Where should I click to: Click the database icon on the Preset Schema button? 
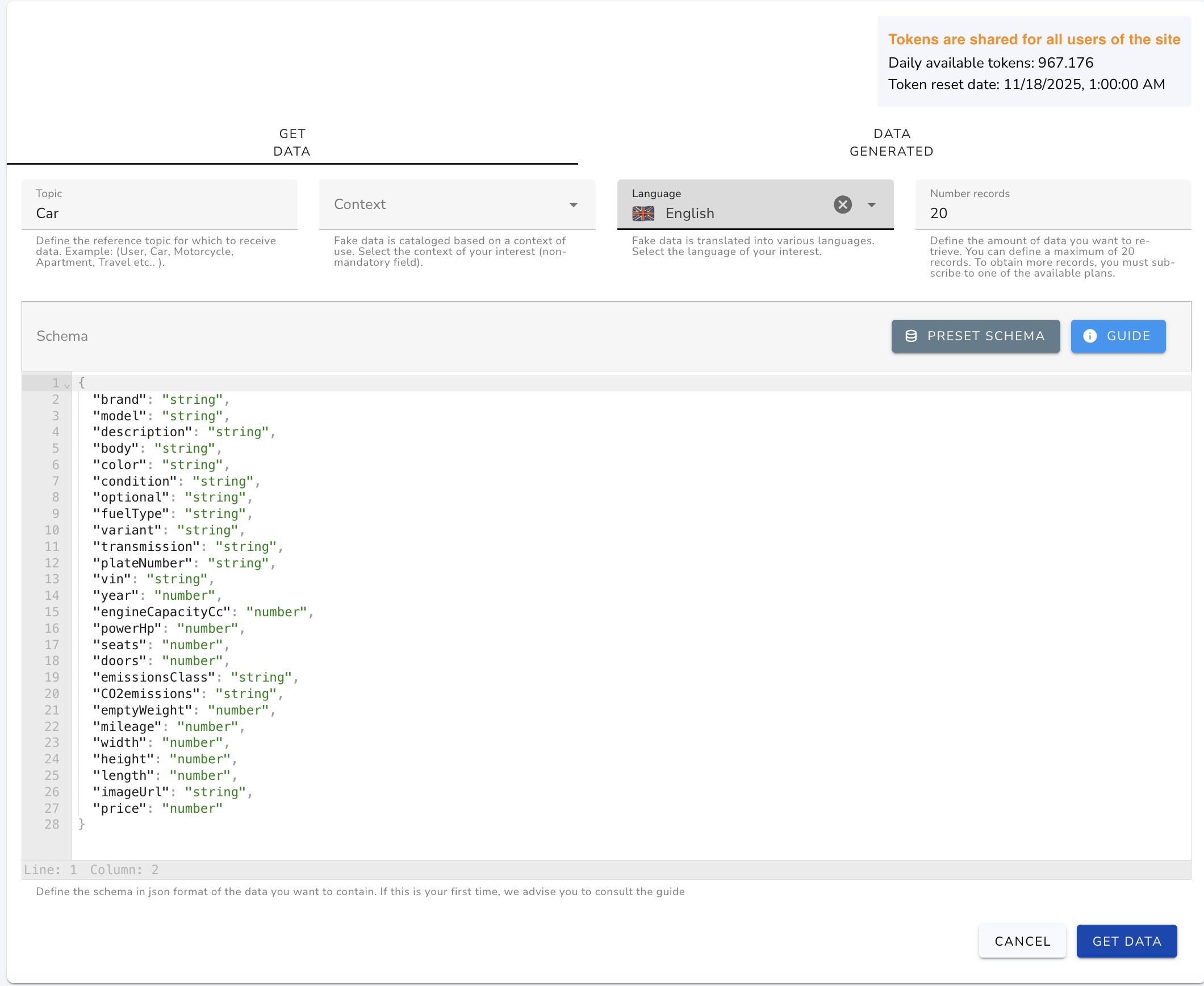pos(912,336)
